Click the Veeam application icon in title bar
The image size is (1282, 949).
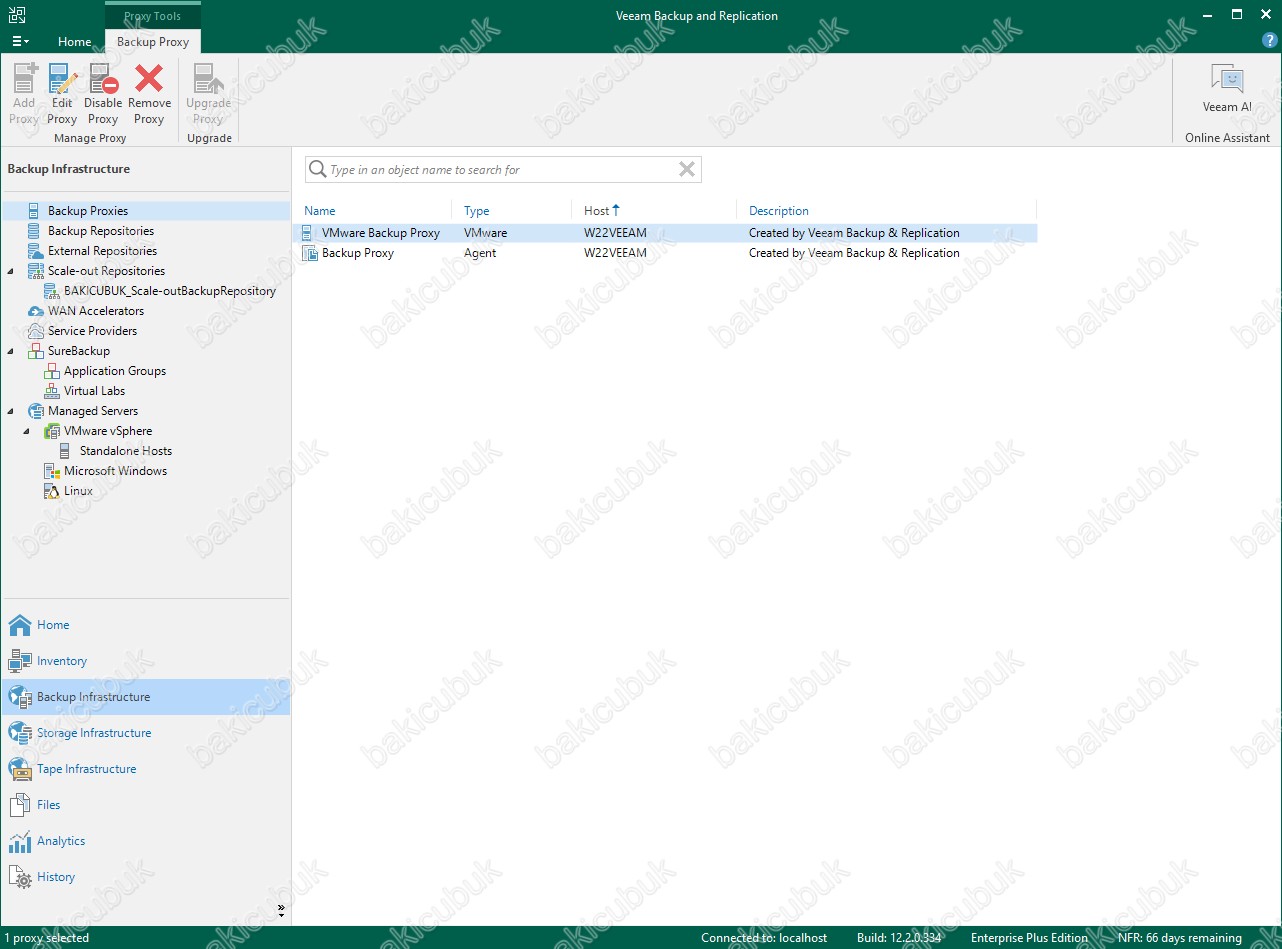pos(17,14)
